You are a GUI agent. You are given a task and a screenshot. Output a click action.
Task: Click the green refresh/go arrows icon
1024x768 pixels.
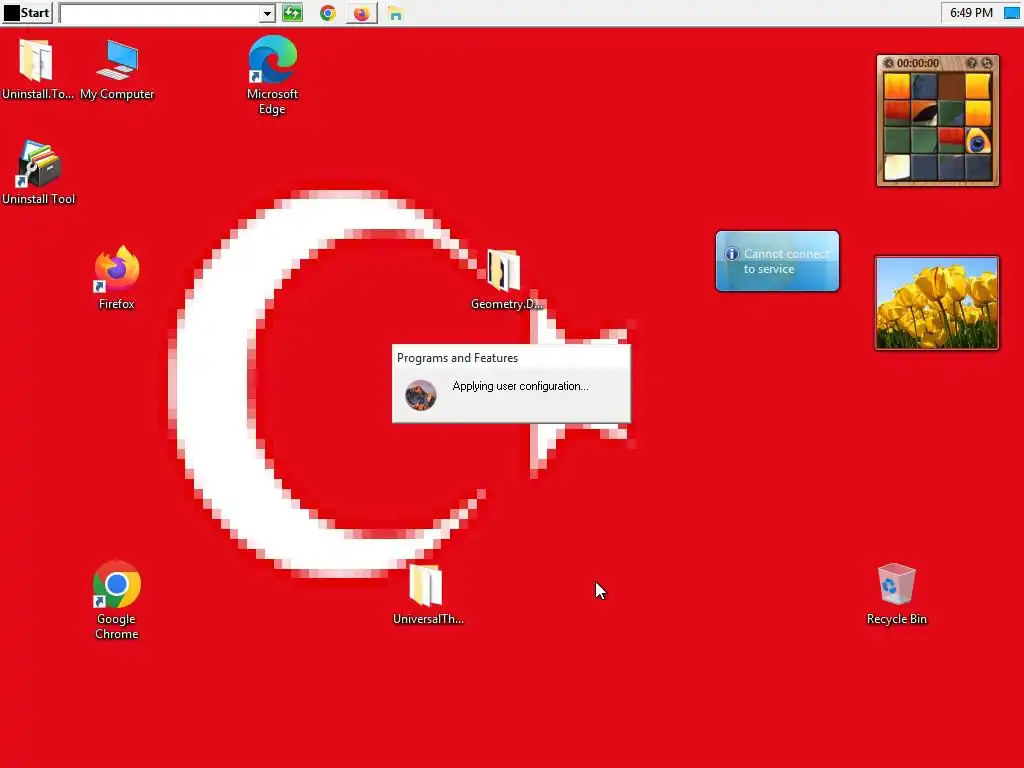pos(293,13)
